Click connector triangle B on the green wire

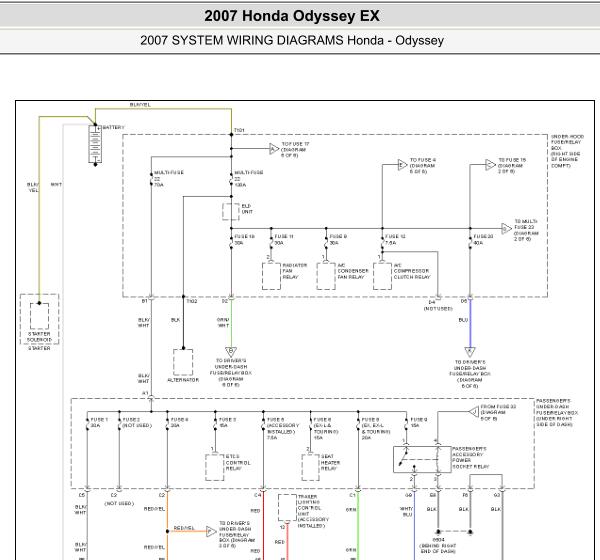tap(231, 351)
